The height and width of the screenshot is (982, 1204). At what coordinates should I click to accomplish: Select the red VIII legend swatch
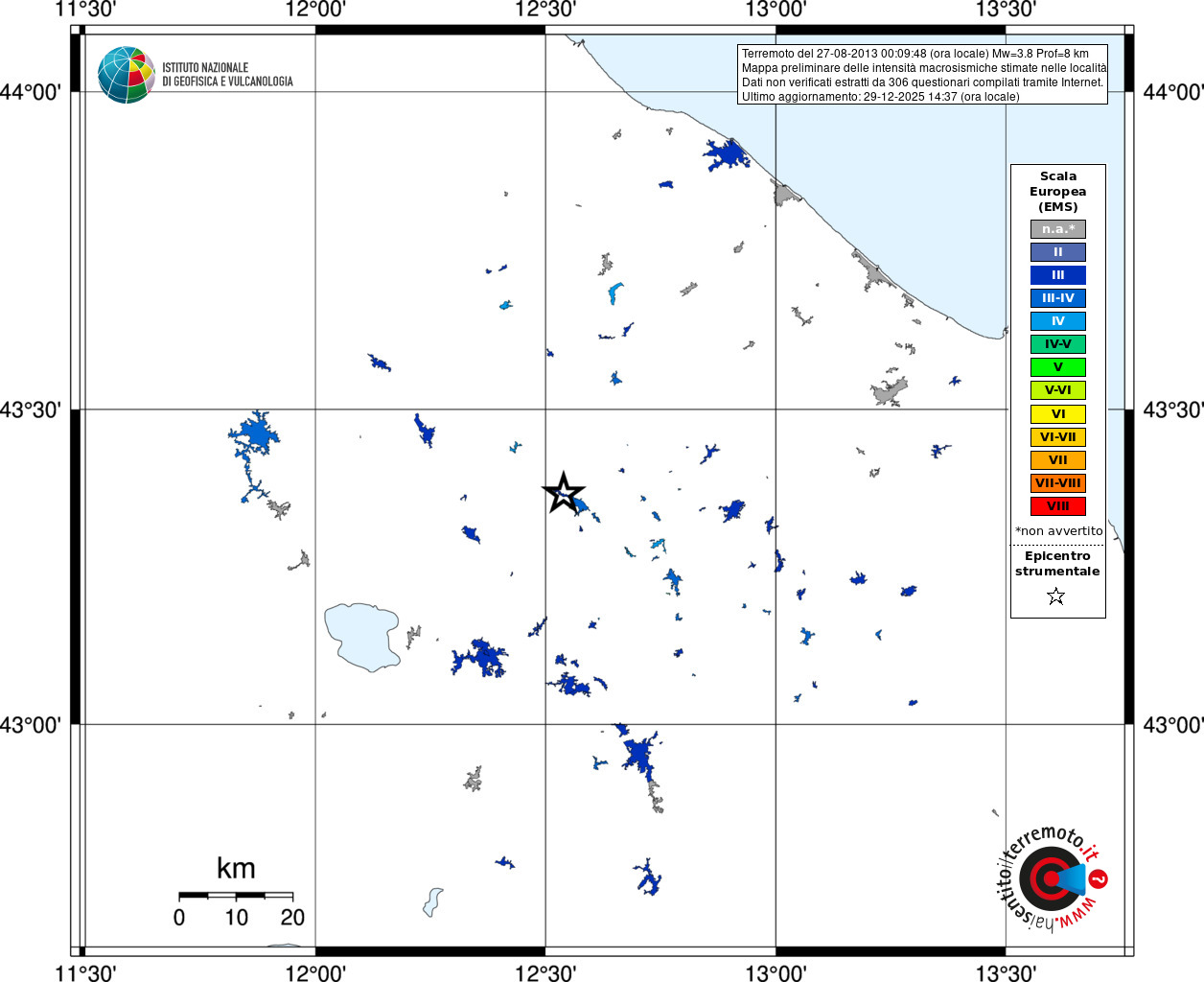click(1058, 506)
